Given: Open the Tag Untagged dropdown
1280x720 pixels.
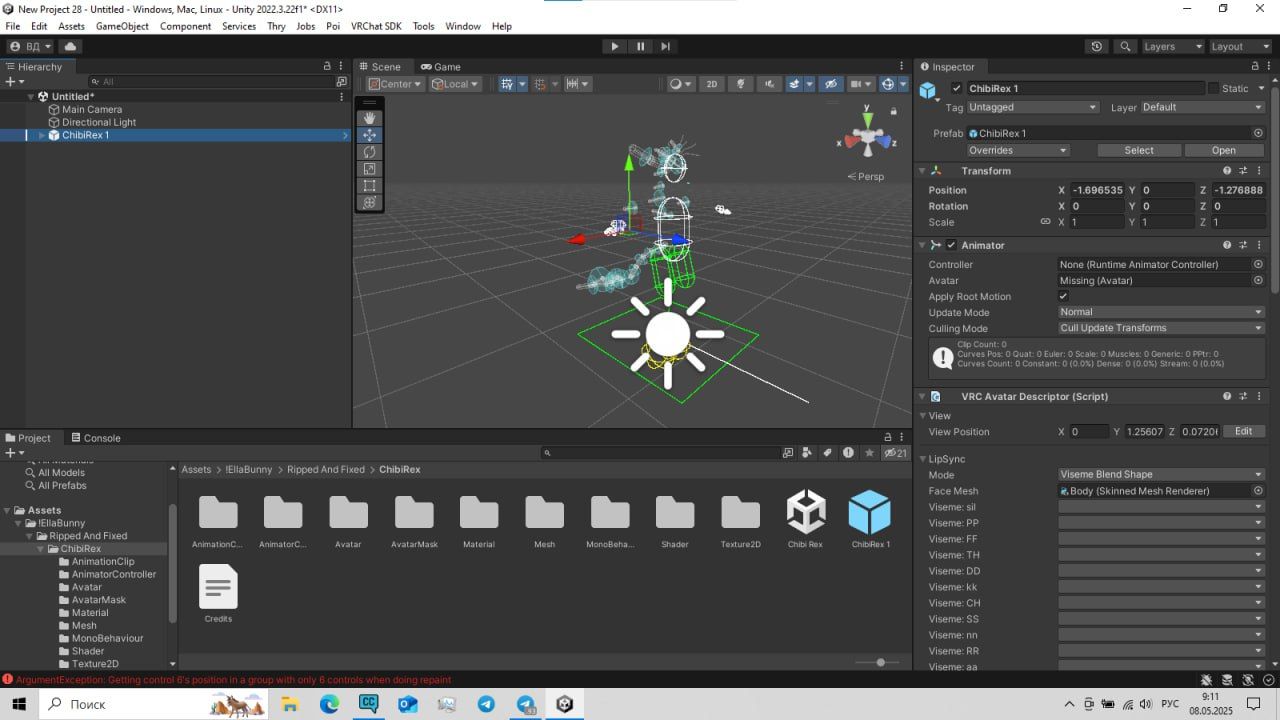Looking at the screenshot, I should pos(1033,107).
